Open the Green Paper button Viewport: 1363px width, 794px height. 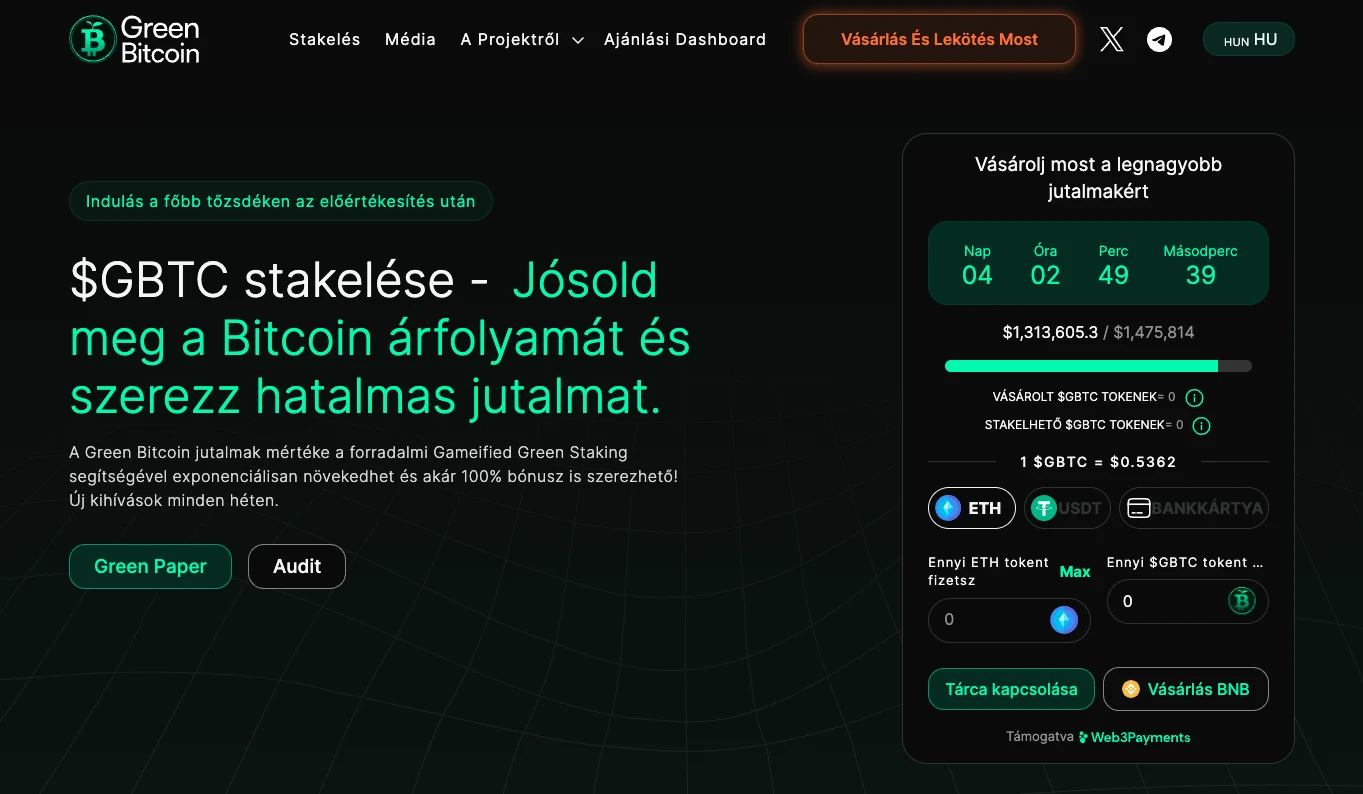click(150, 566)
